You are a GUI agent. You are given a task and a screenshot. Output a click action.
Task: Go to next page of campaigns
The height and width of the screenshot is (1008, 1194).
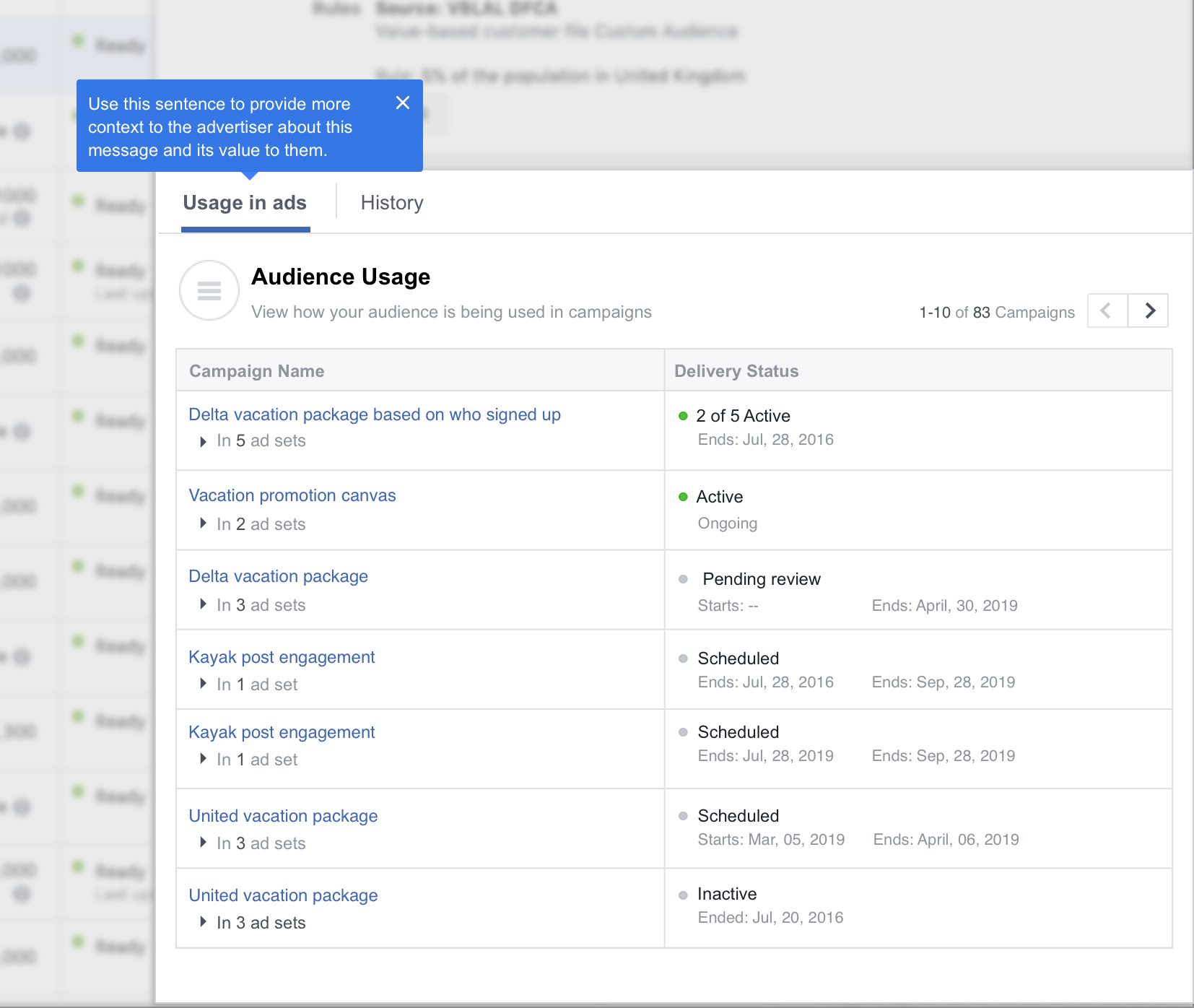1149,310
